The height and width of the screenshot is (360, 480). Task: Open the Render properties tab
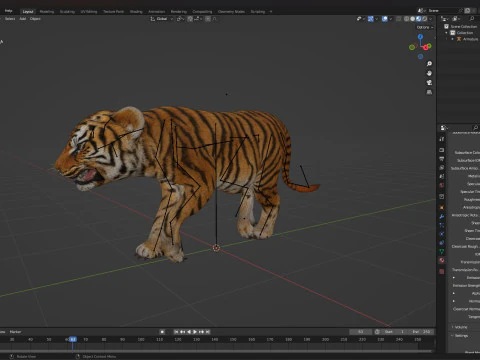[x=442, y=150]
